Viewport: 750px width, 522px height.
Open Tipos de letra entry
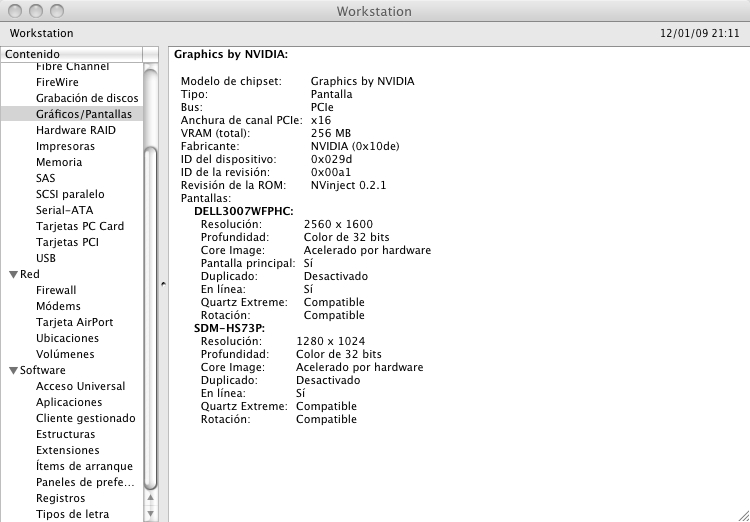[72, 514]
